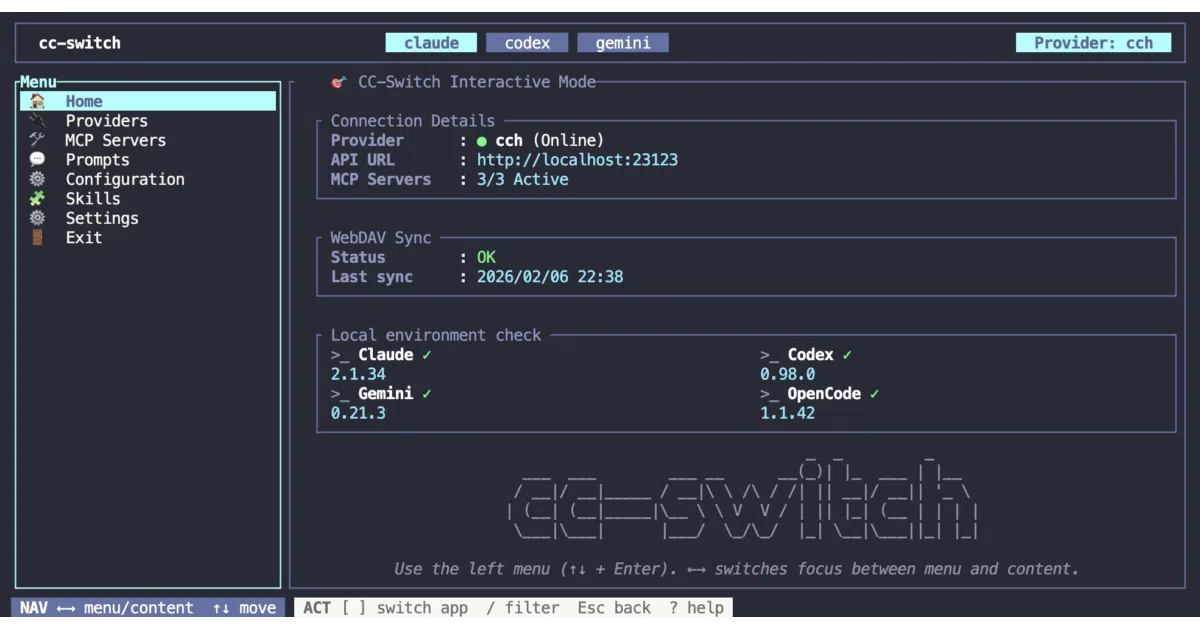Click the '3/3 Active' MCP servers value
This screenshot has height=630, width=1200.
522,180
